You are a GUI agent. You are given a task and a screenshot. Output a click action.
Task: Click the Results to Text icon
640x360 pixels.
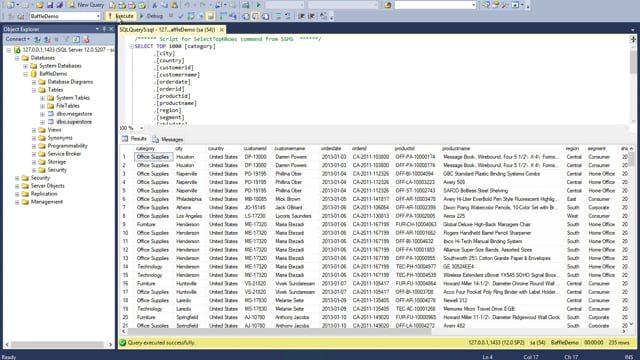click(246, 16)
